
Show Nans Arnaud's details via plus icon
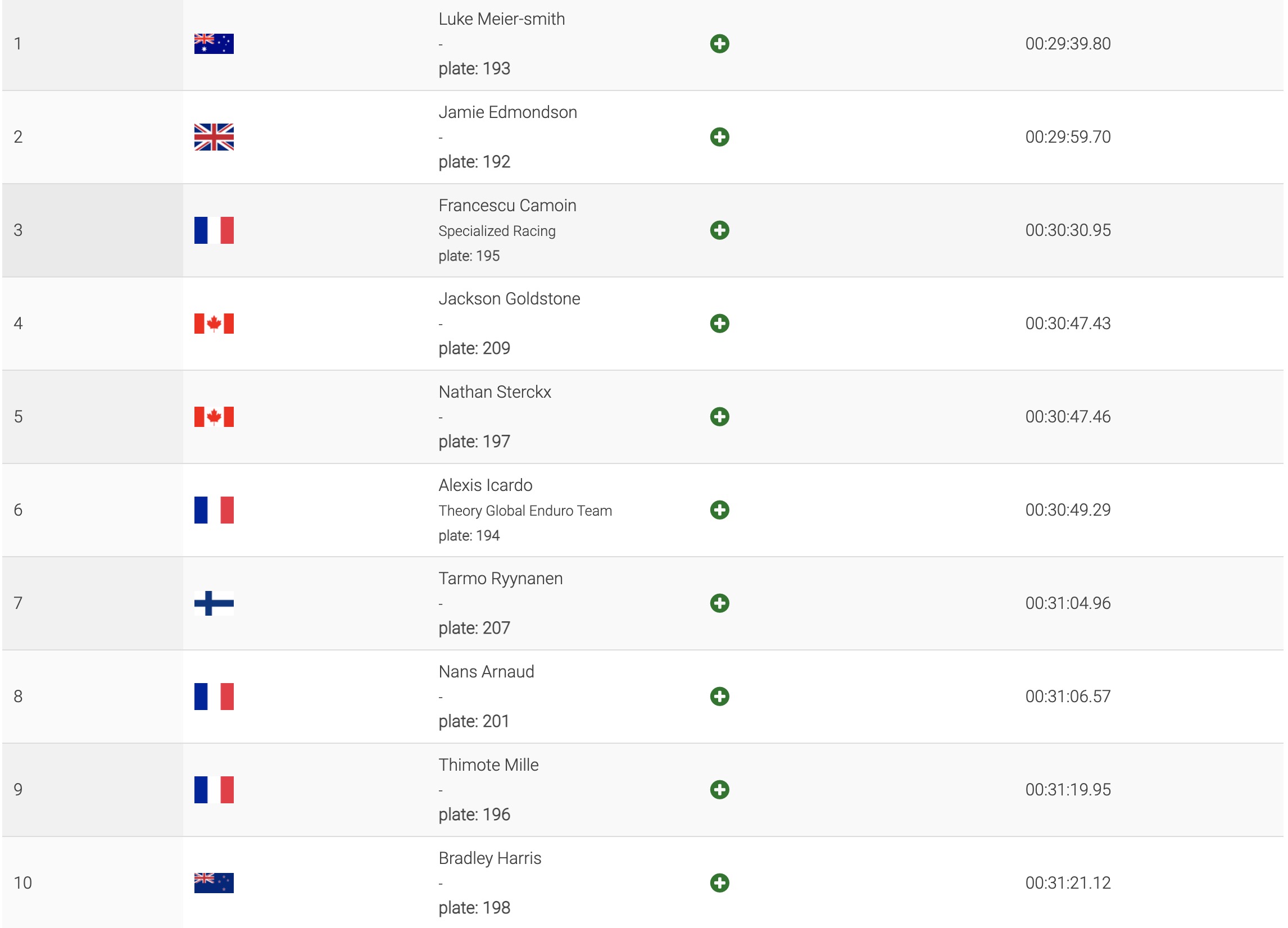pos(719,697)
